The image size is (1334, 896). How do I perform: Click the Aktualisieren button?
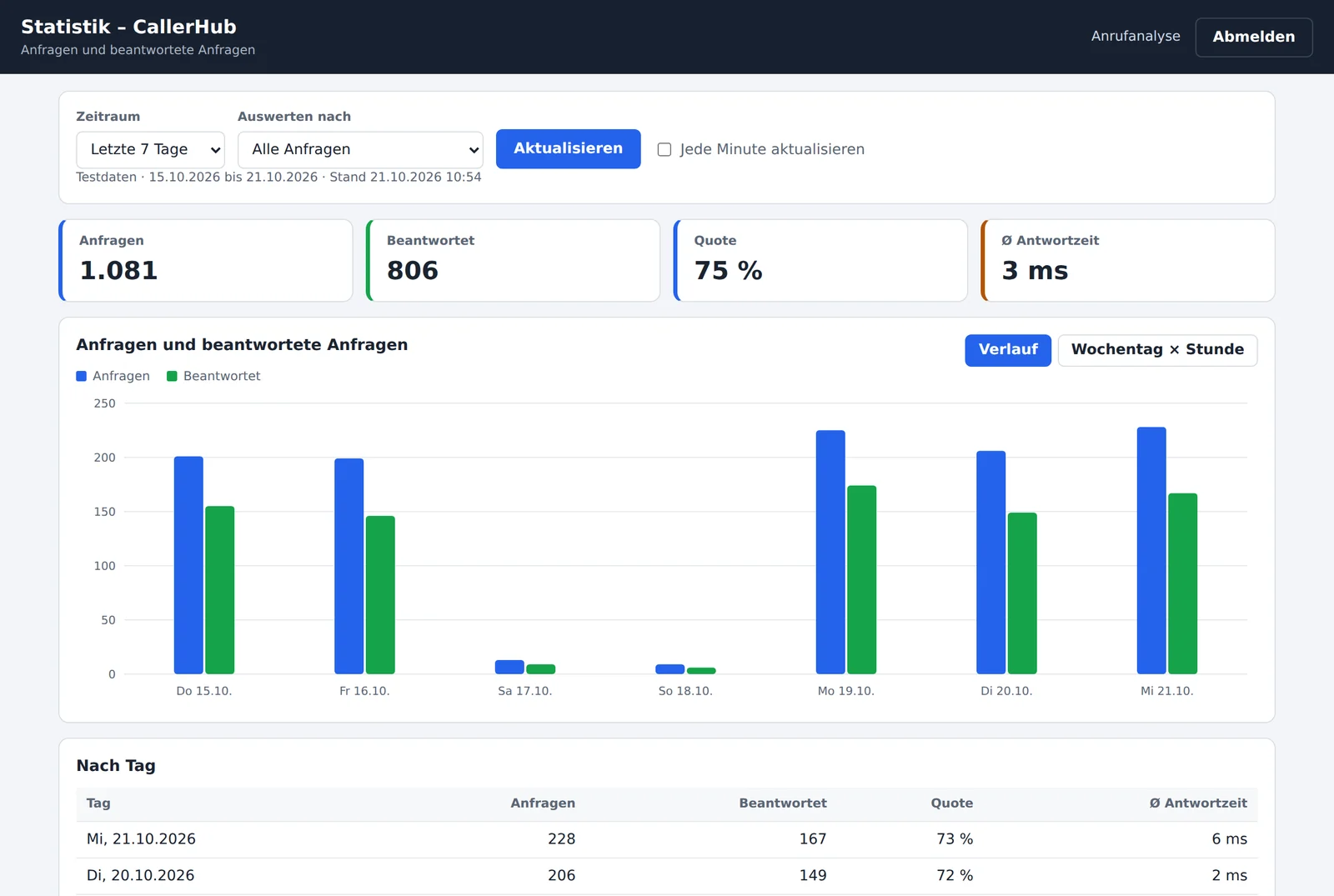pyautogui.click(x=568, y=148)
